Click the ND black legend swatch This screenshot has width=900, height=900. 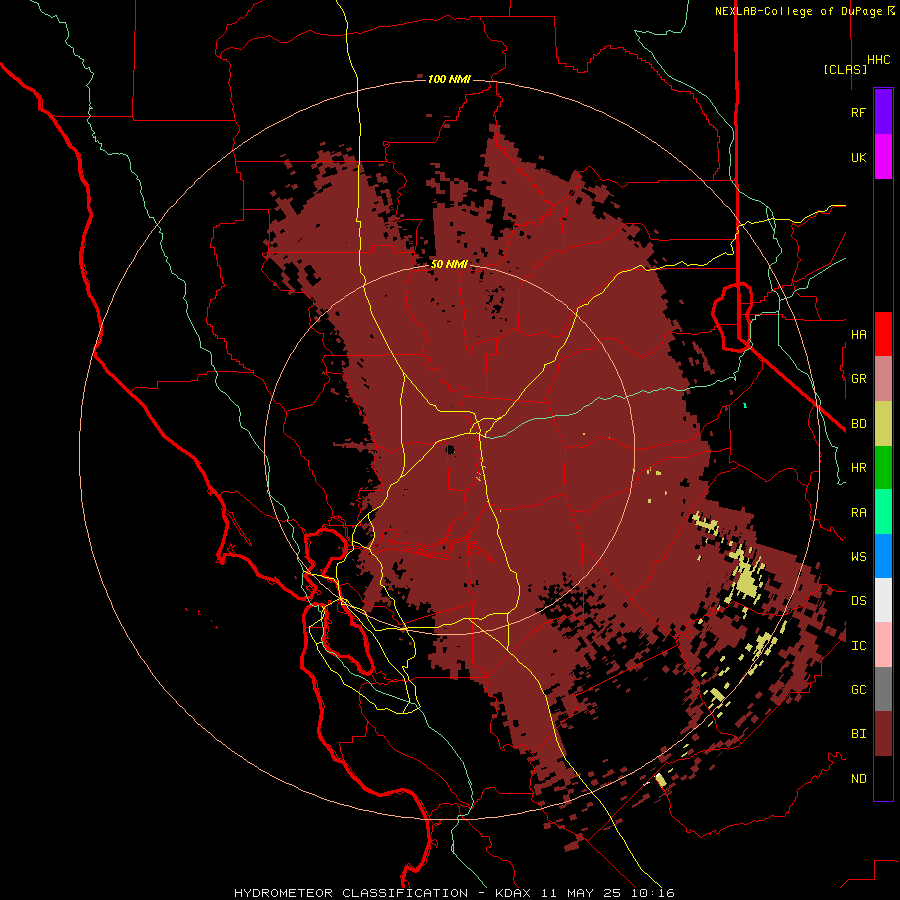pos(883,778)
